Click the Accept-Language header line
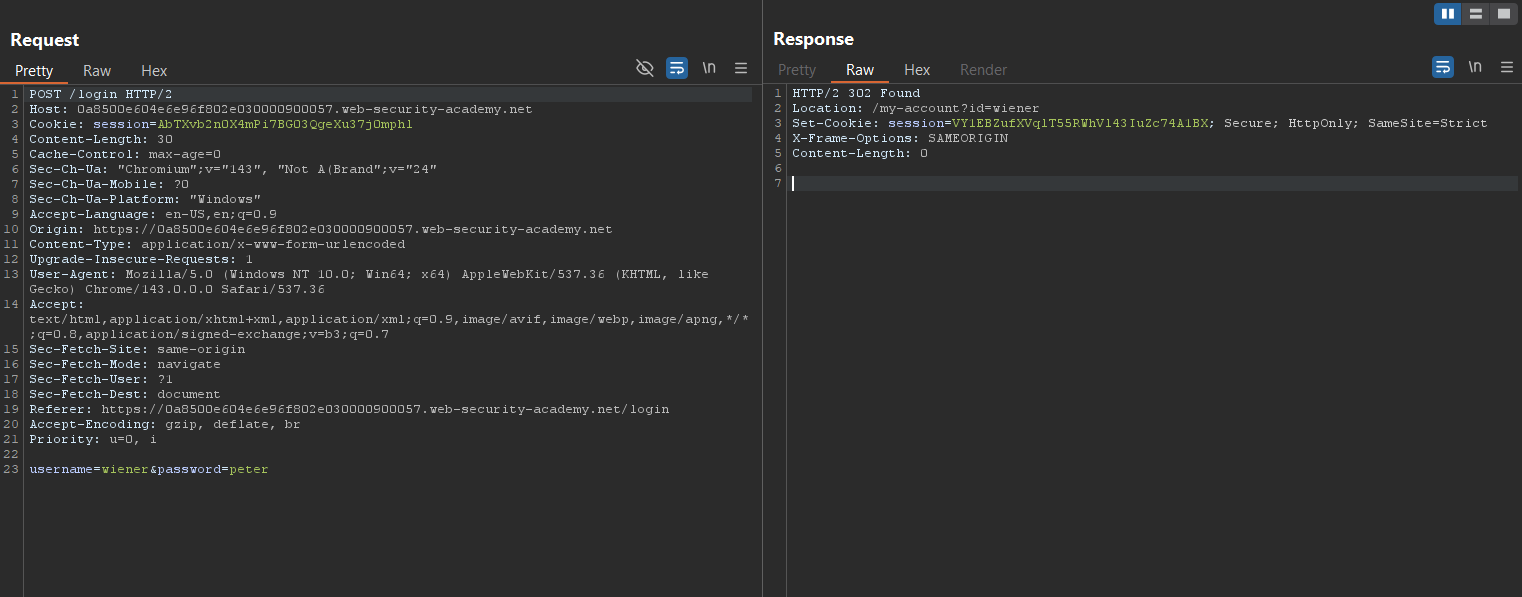The width and height of the screenshot is (1522, 597). [x=153, y=214]
